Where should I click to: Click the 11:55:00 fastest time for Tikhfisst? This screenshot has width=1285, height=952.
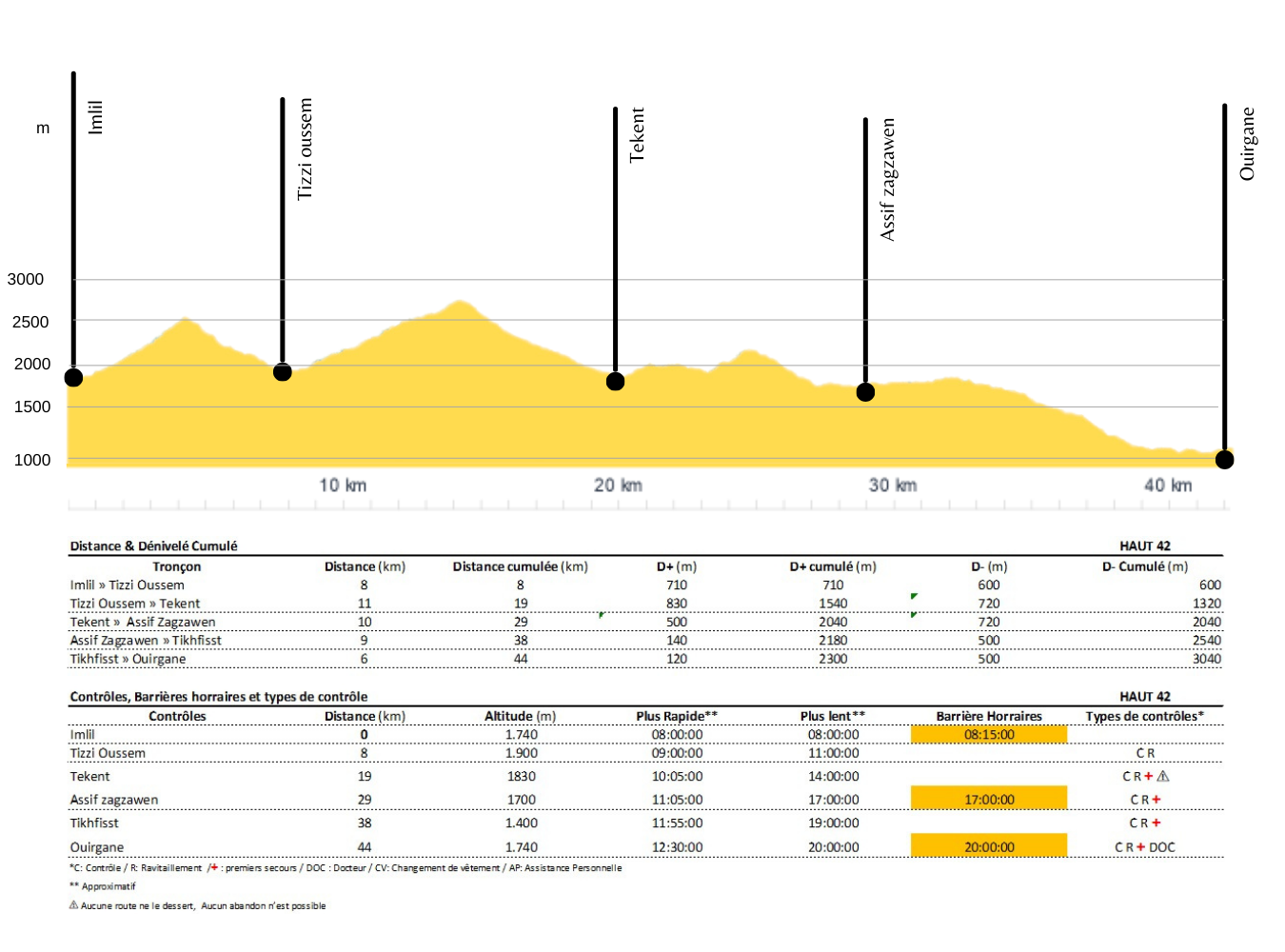click(677, 823)
